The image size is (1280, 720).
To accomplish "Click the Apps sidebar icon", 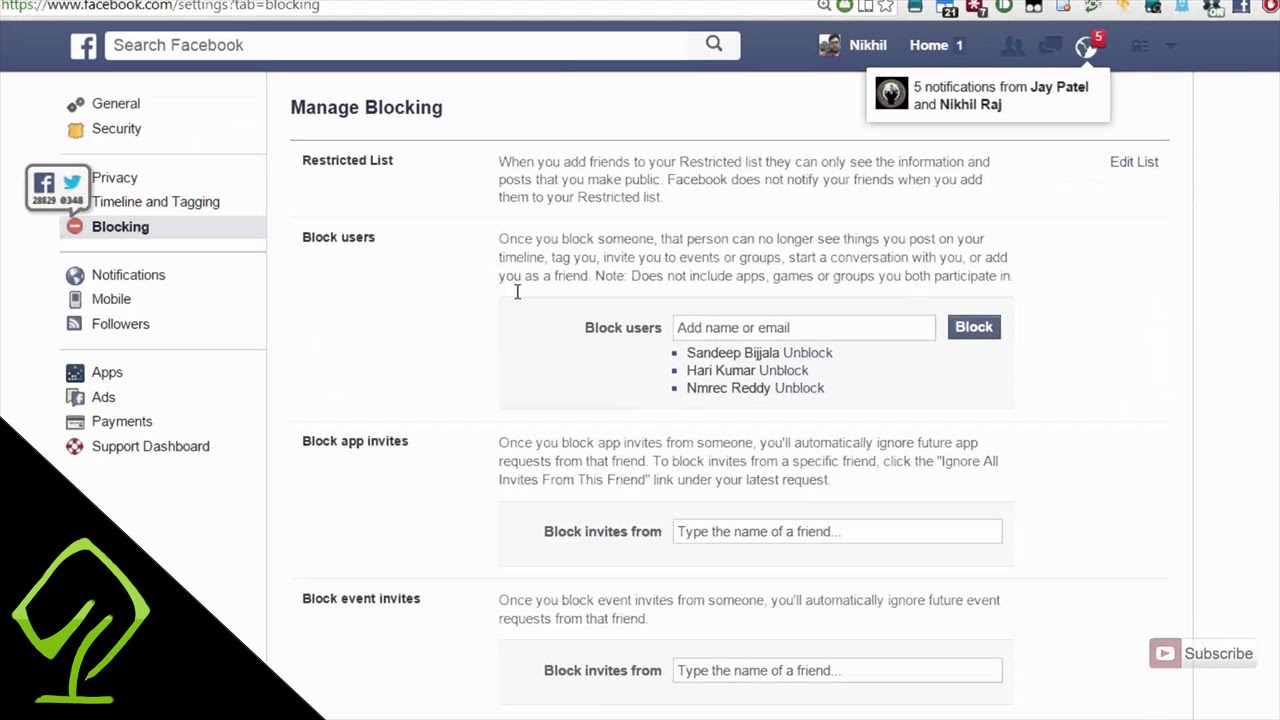I will click(x=75, y=373).
